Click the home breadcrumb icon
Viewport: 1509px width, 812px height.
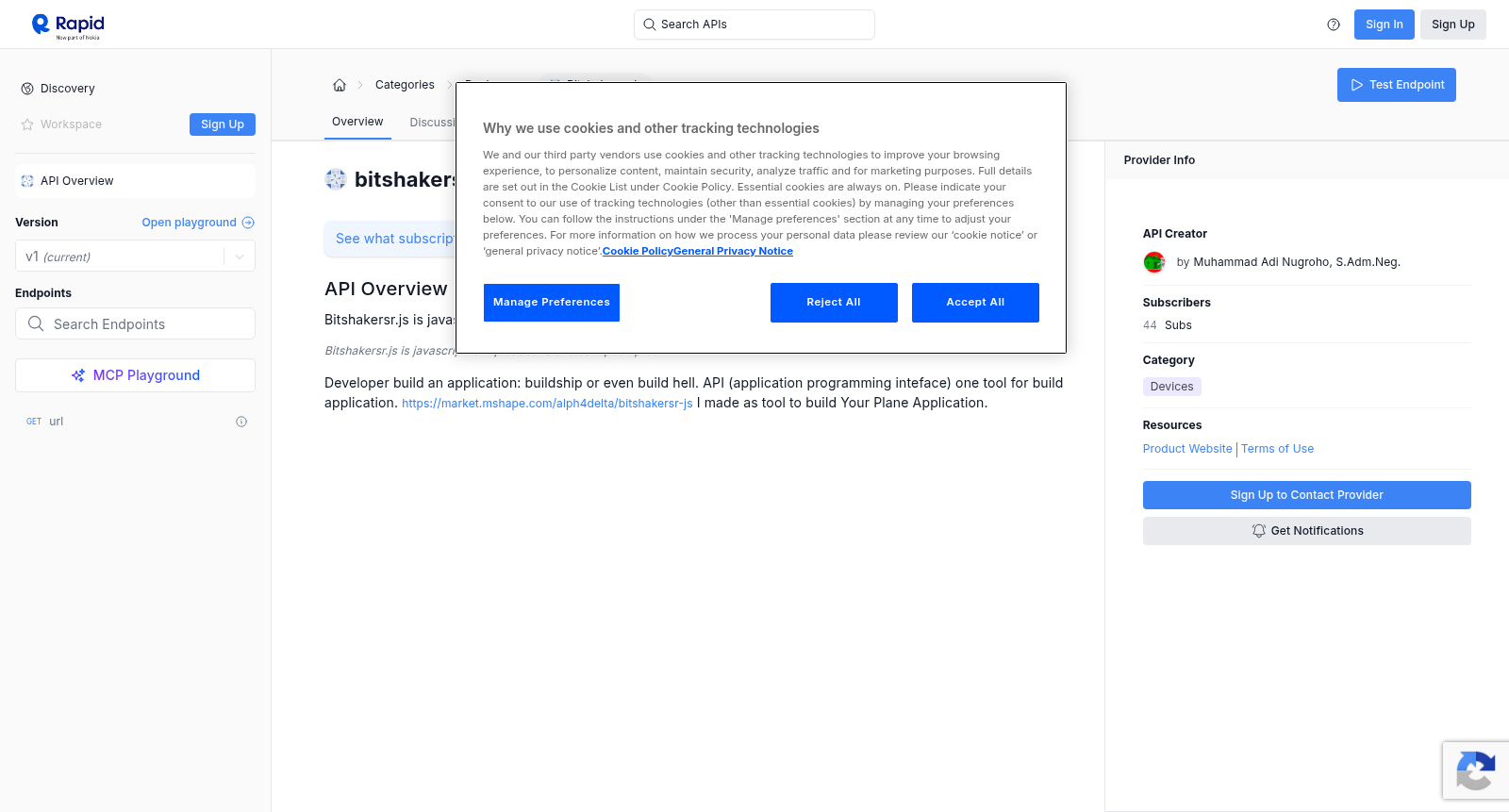coord(340,85)
